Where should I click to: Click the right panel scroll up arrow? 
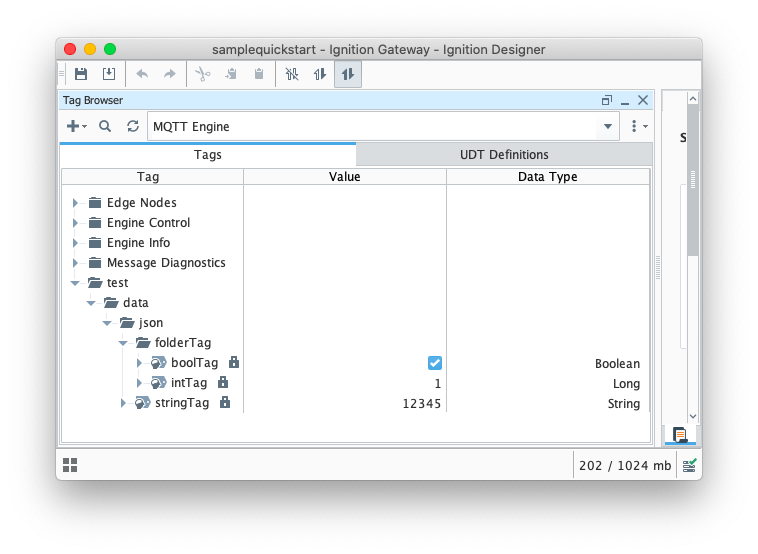coord(693,99)
